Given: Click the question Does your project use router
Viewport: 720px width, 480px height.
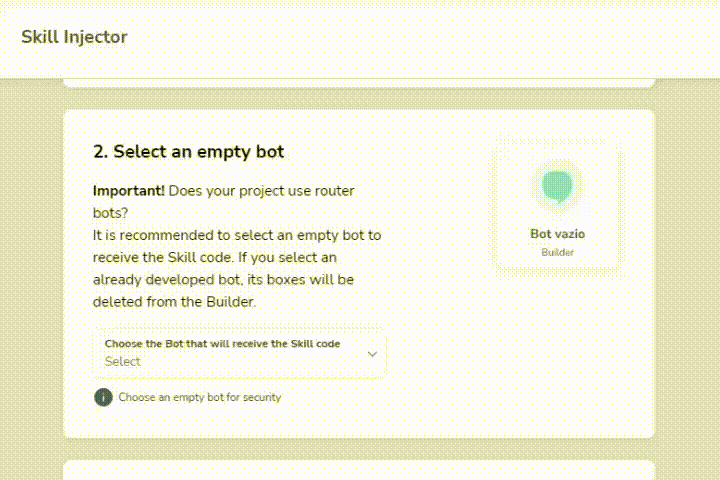Looking at the screenshot, I should (224, 202).
